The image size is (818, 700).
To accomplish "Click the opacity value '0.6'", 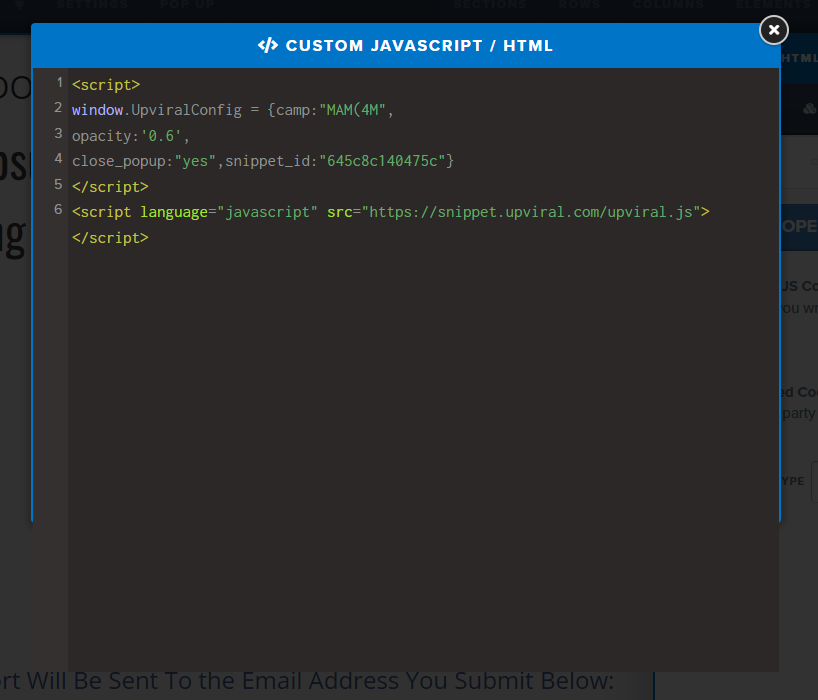I will 161,136.
